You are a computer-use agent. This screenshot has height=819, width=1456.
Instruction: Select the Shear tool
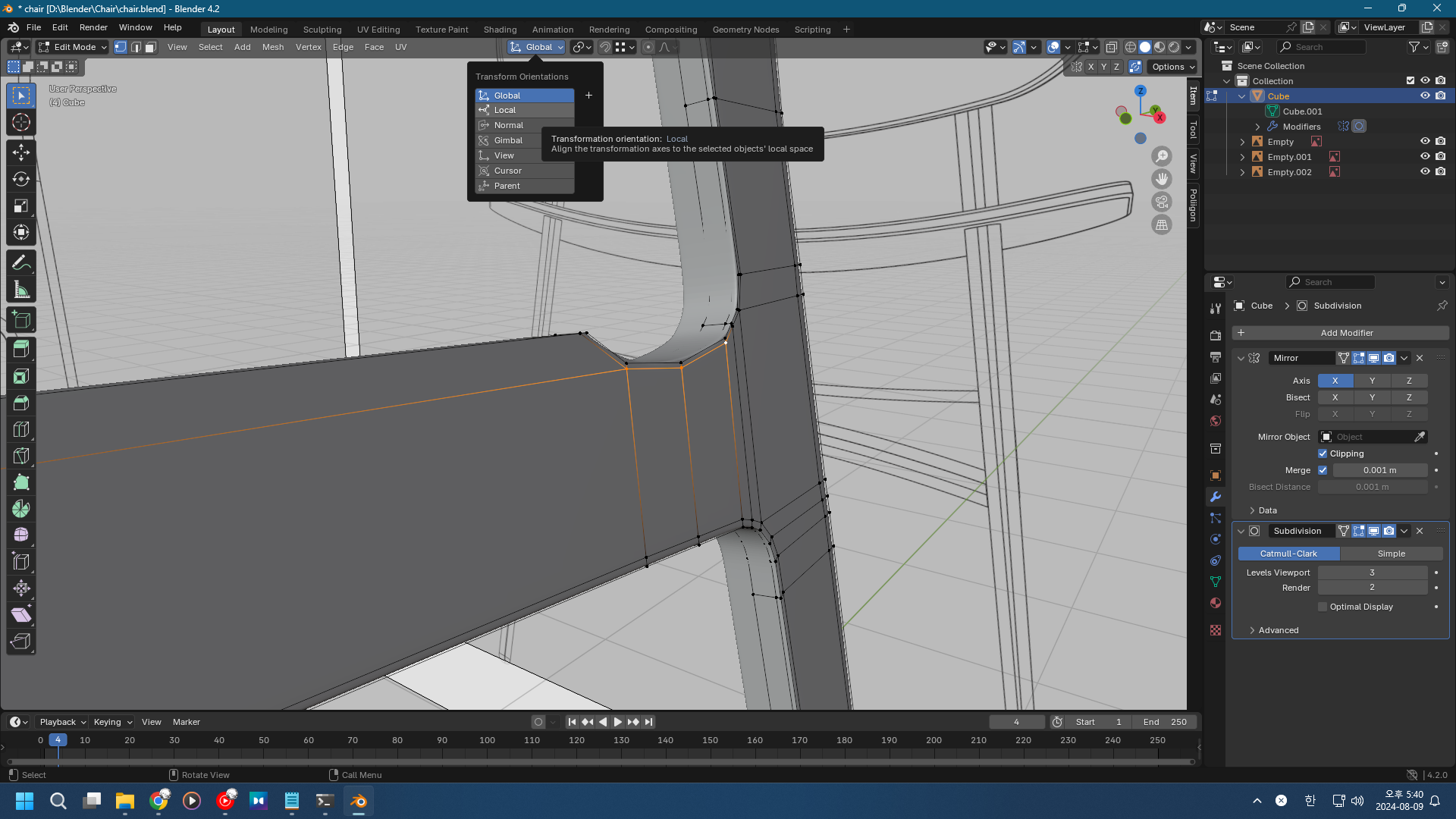point(21,615)
